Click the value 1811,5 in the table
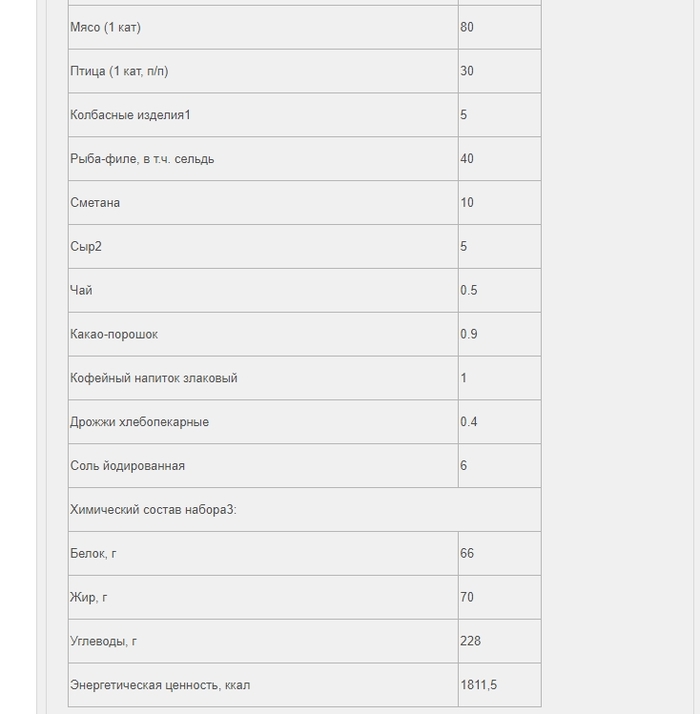This screenshot has height=714, width=700. pyautogui.click(x=479, y=685)
